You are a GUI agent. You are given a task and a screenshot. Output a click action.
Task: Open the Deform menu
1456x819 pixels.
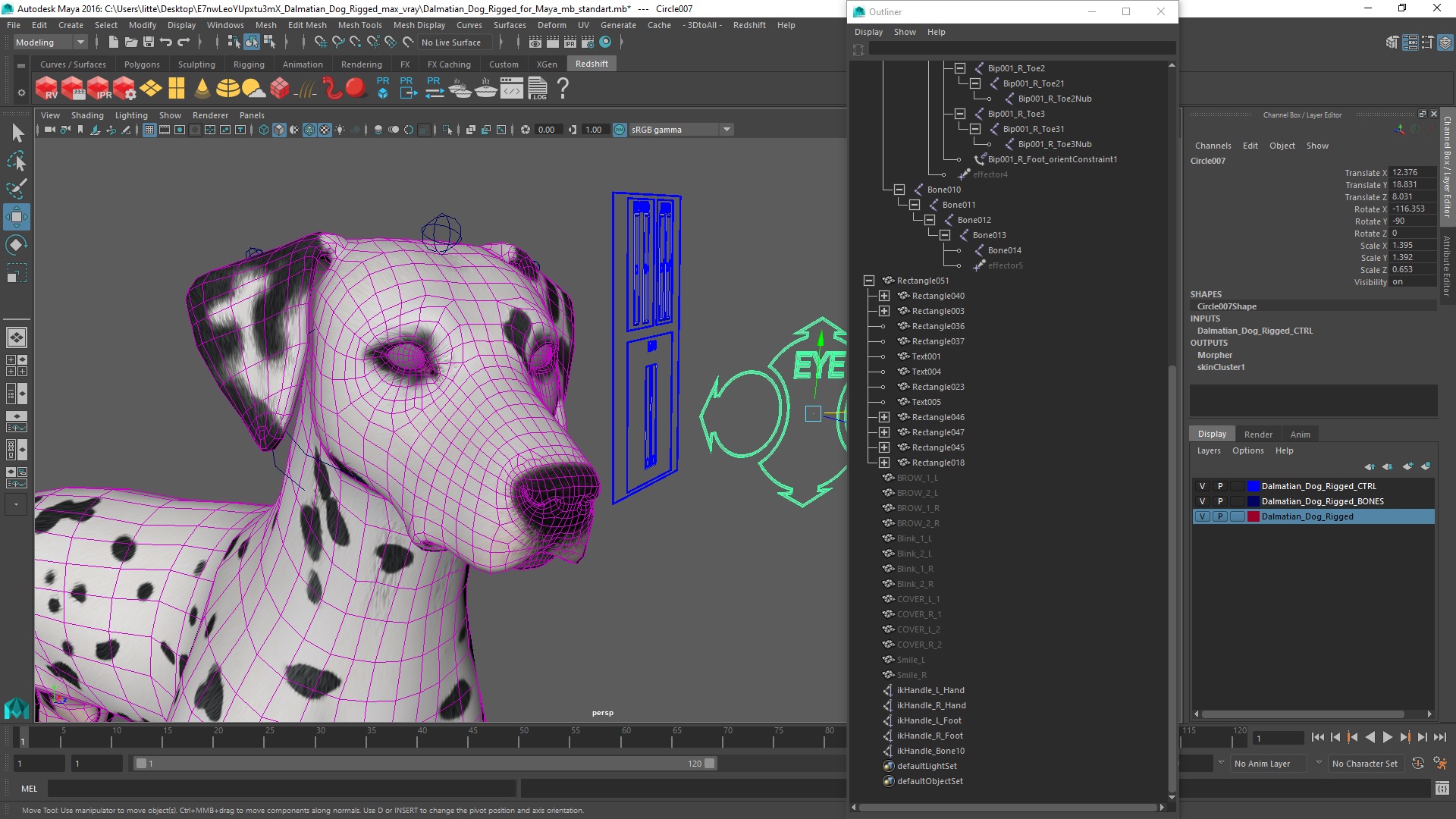pyautogui.click(x=551, y=25)
